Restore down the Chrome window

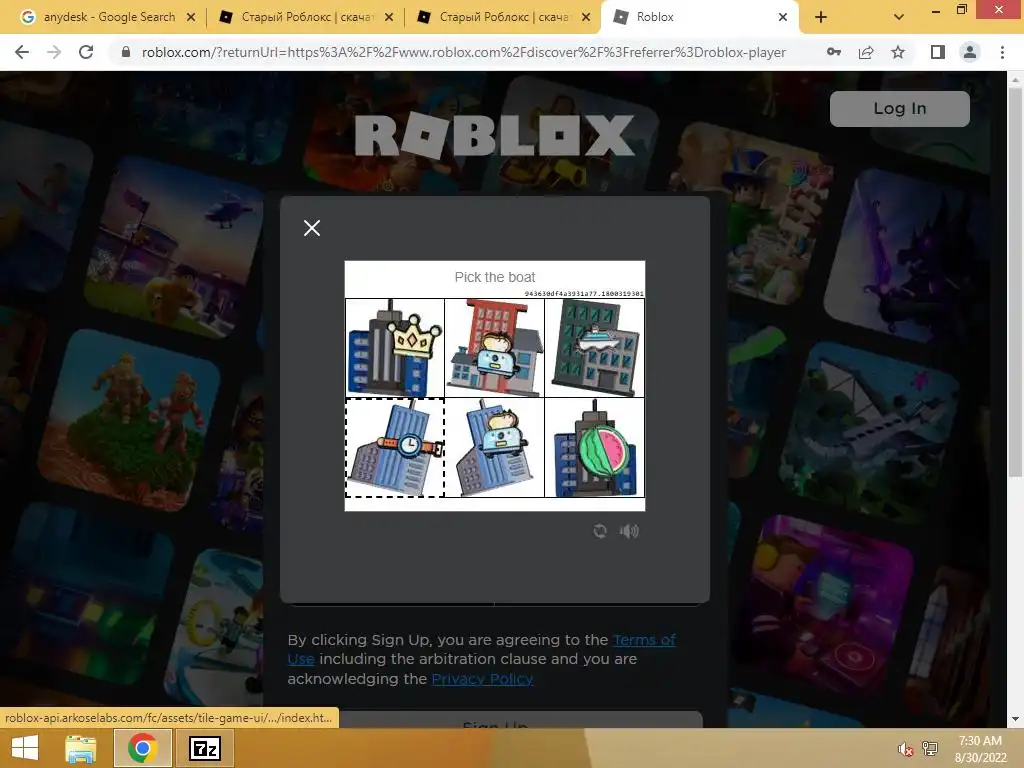(x=961, y=10)
